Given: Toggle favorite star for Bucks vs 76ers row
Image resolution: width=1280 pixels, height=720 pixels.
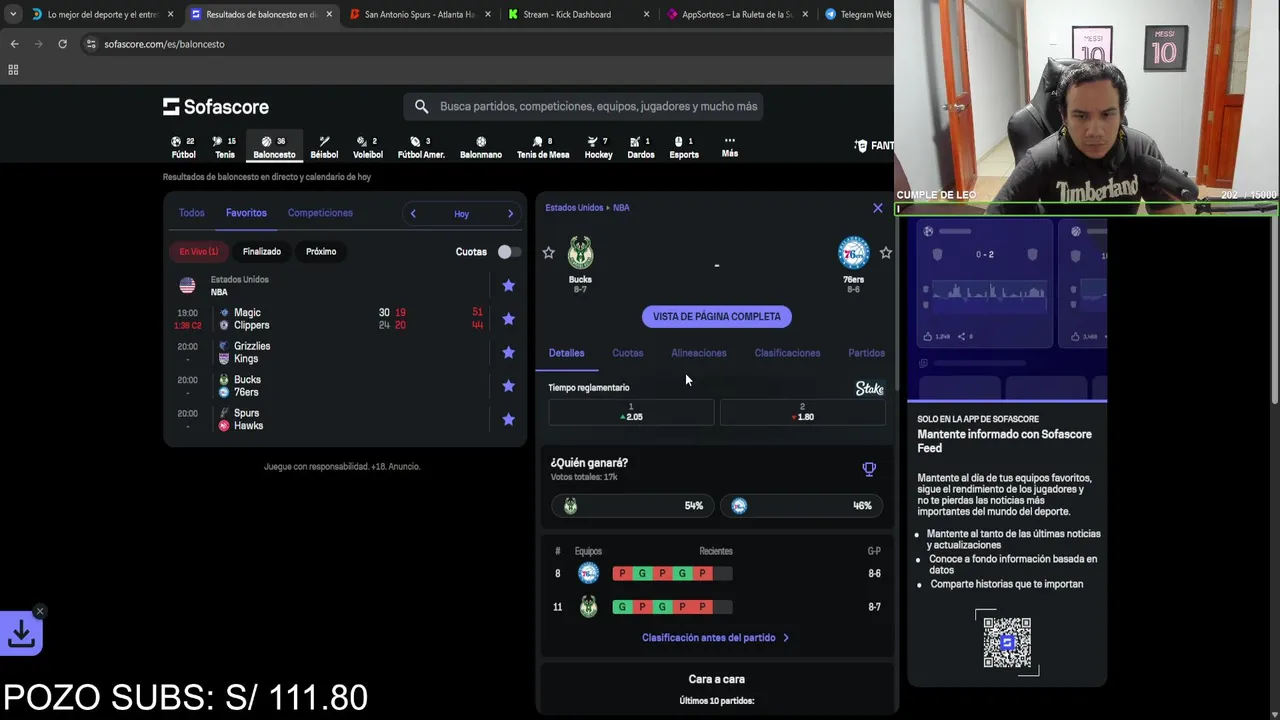Looking at the screenshot, I should 508,386.
